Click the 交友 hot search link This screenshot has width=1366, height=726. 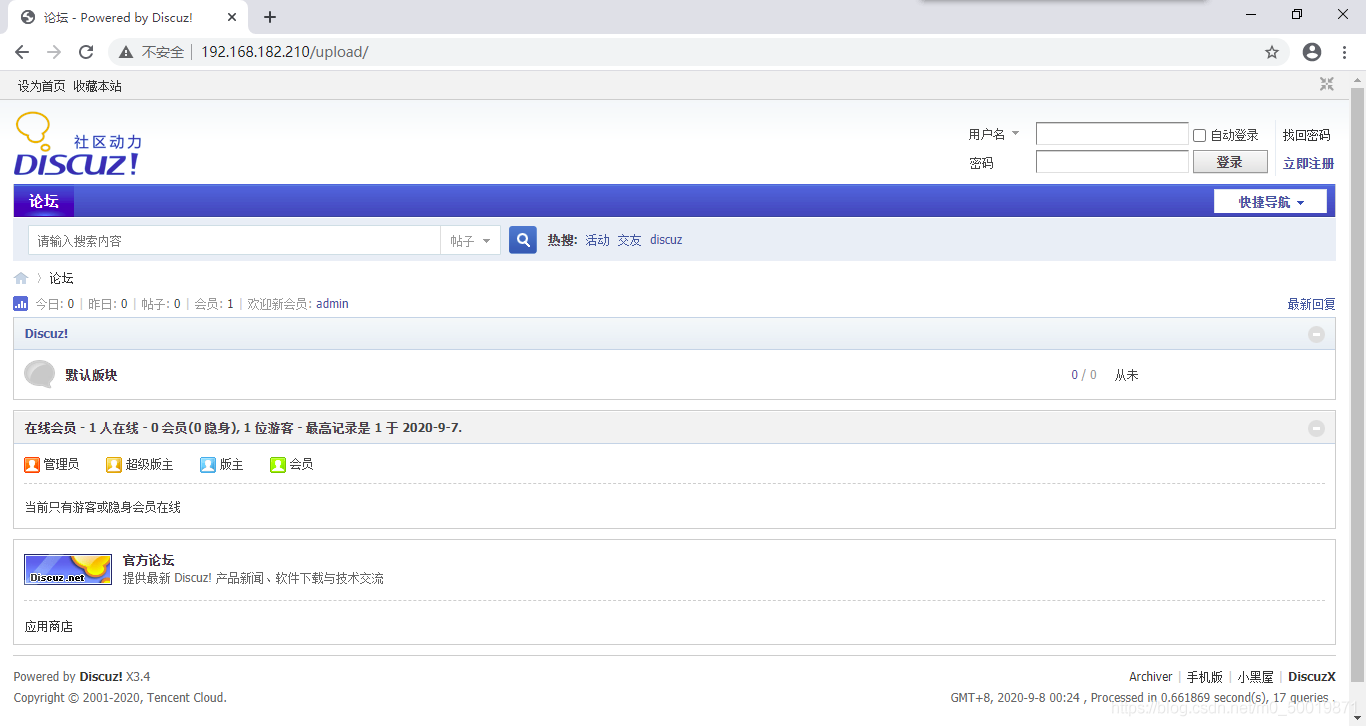[630, 240]
